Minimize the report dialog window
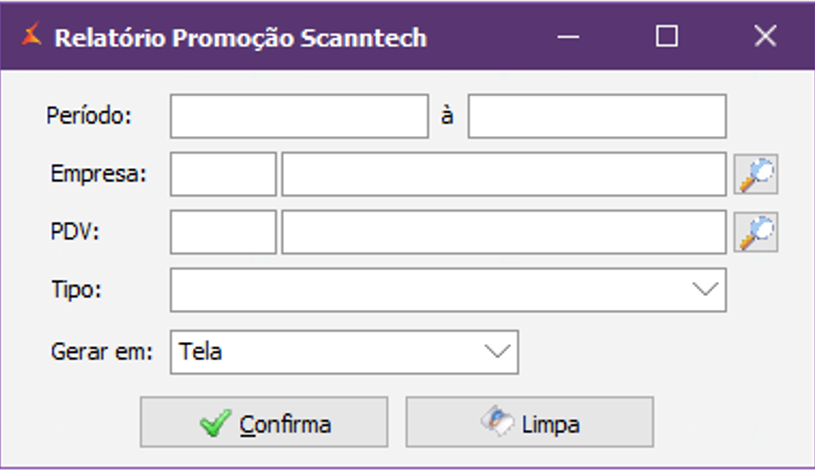 point(568,37)
